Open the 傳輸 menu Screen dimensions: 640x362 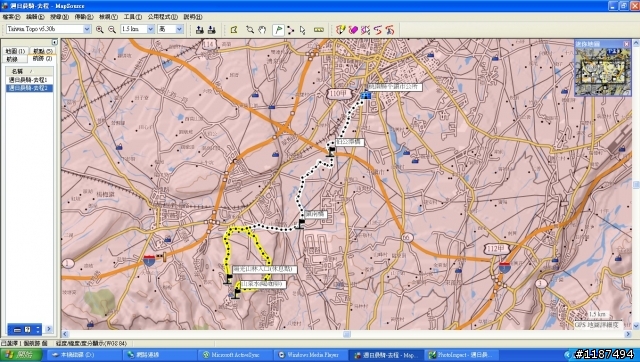click(x=84, y=17)
